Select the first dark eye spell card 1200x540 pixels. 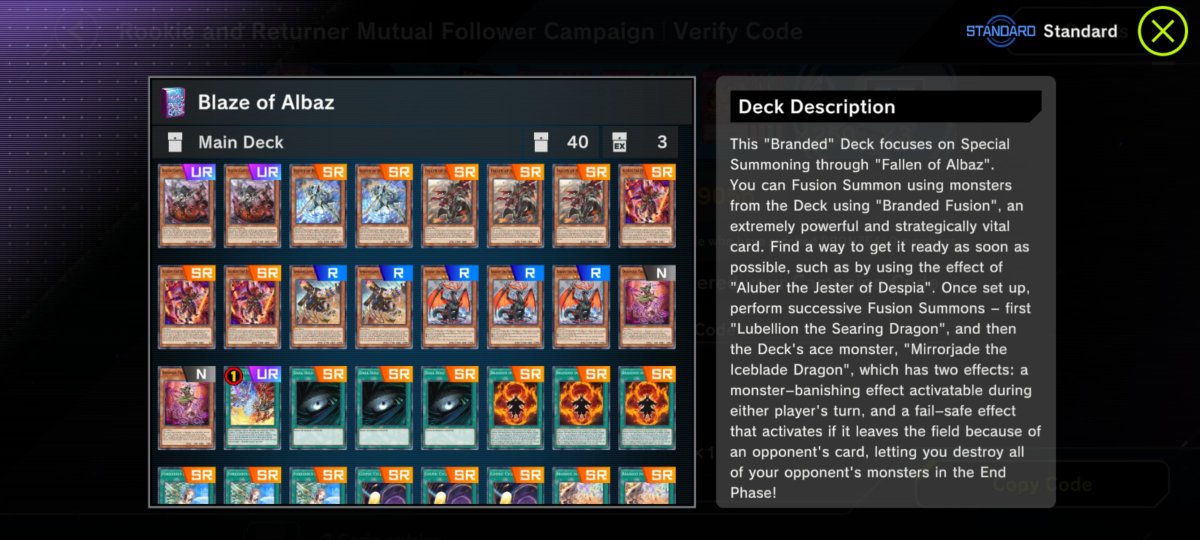(x=319, y=407)
